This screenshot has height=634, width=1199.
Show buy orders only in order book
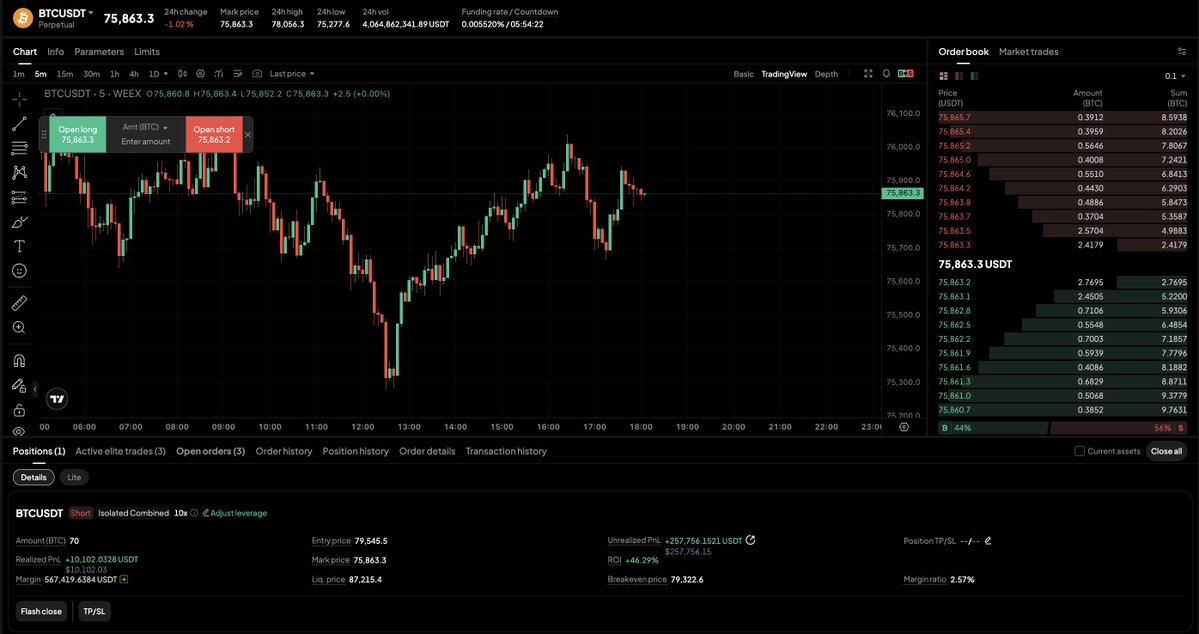point(974,76)
